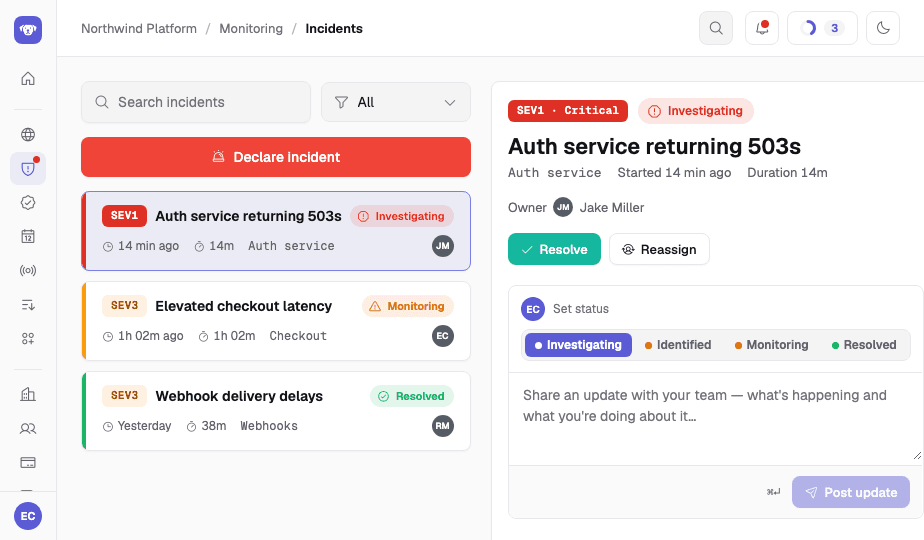Screen dimensions: 924x540
Task: Click the EC avatar beside Set status
Action: tap(533, 309)
